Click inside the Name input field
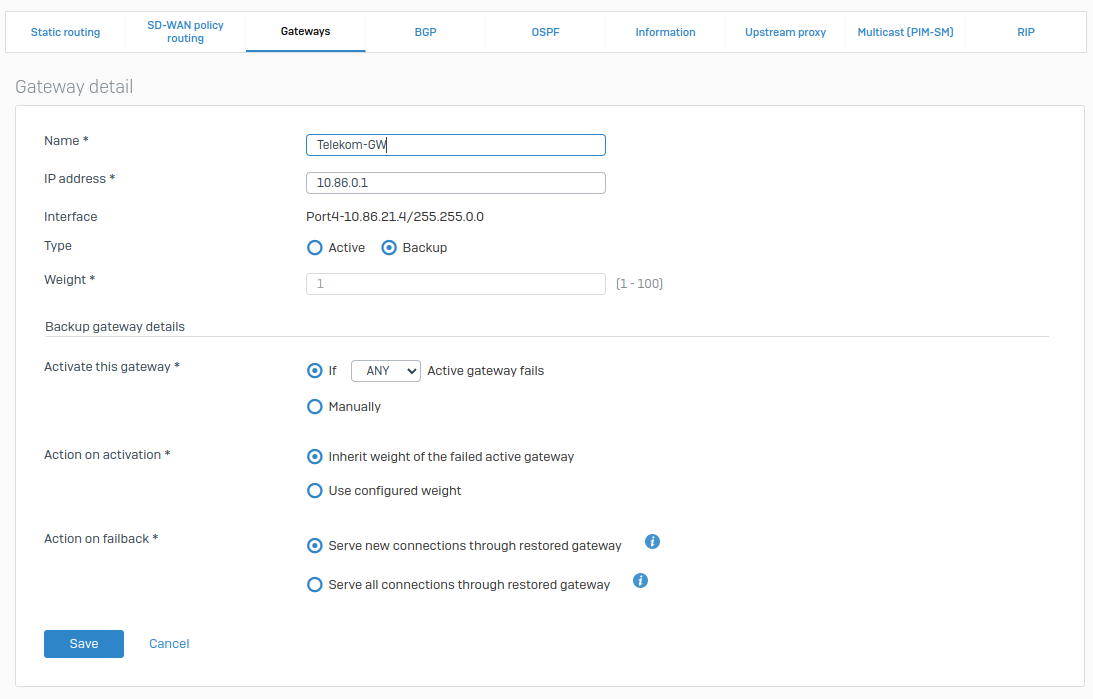The image size is (1093, 699). (455, 144)
